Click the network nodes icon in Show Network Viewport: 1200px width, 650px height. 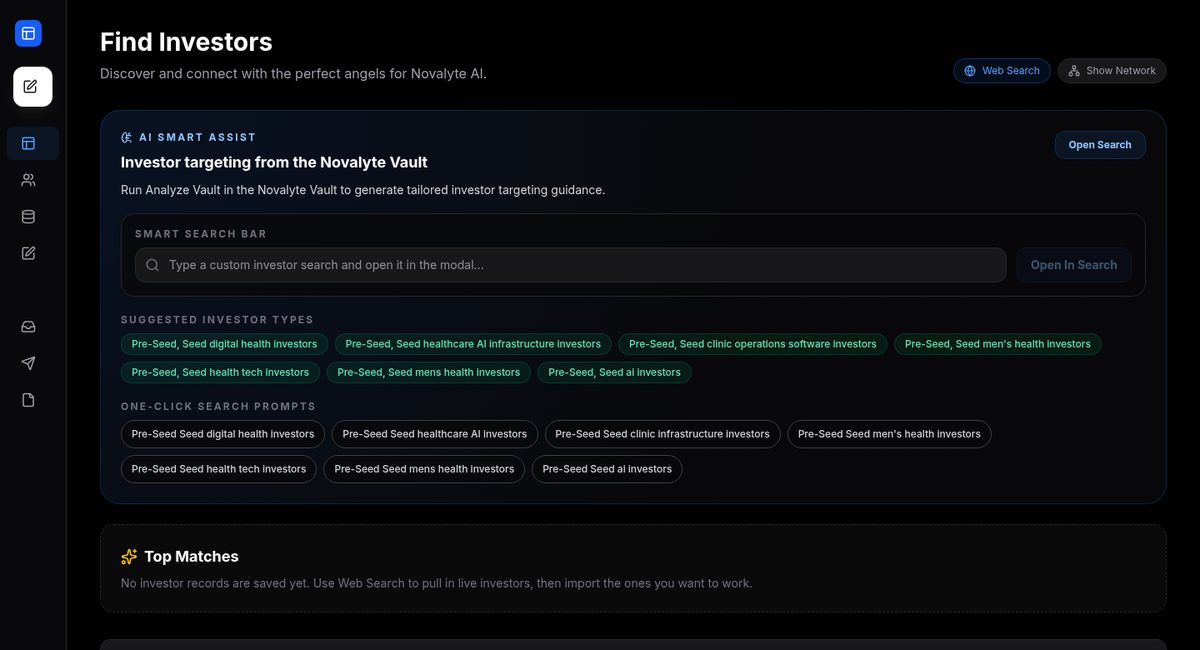1074,71
